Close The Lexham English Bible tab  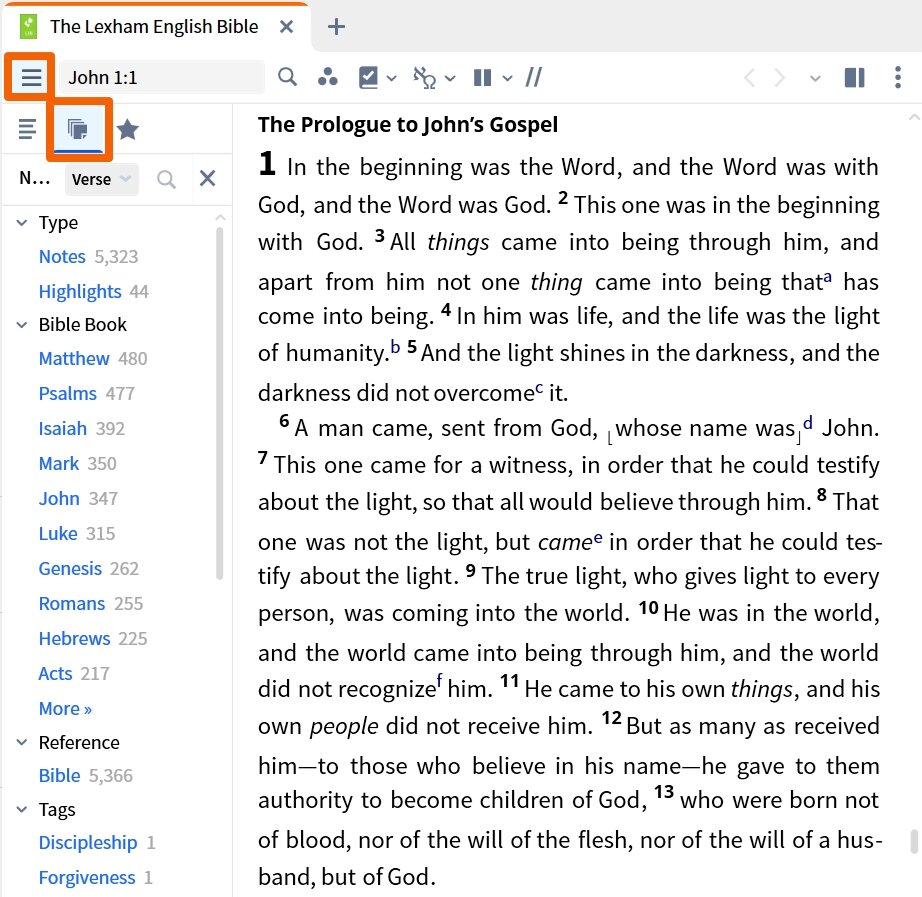286,26
